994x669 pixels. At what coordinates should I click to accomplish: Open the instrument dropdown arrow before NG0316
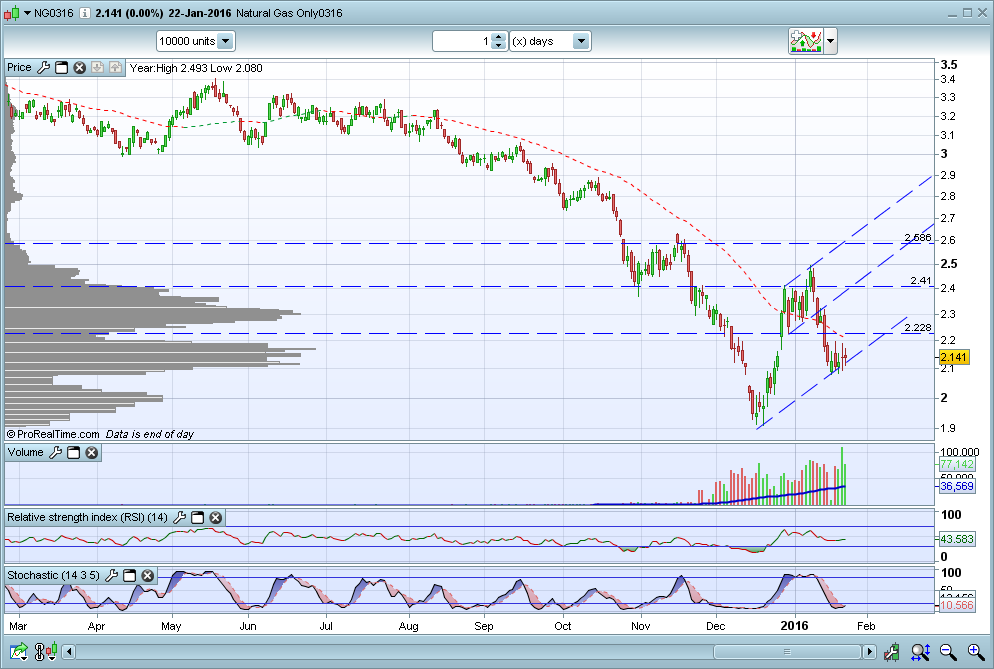(x=28, y=12)
